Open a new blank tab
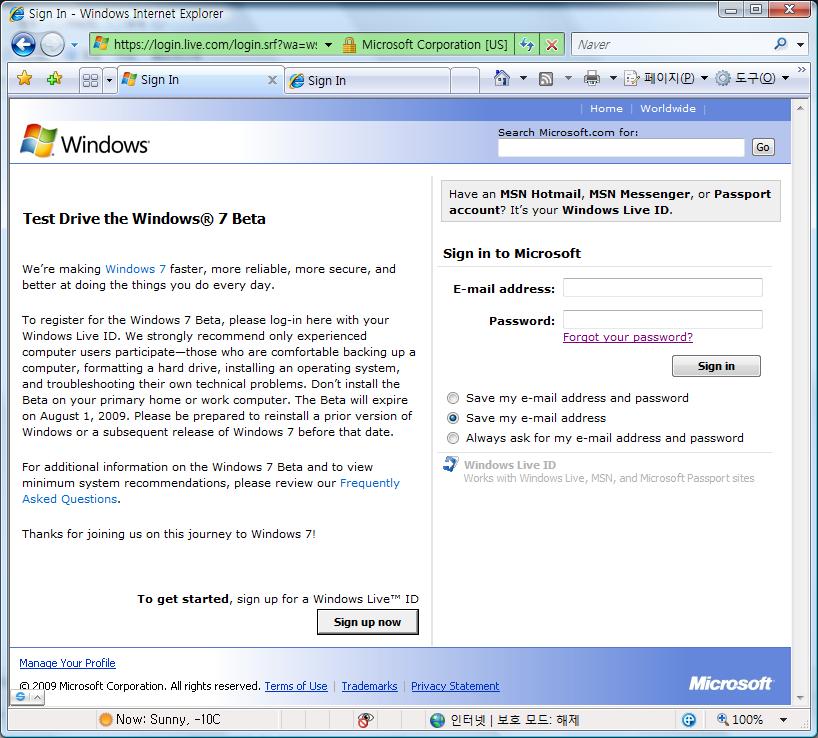818x738 pixels. pos(465,81)
